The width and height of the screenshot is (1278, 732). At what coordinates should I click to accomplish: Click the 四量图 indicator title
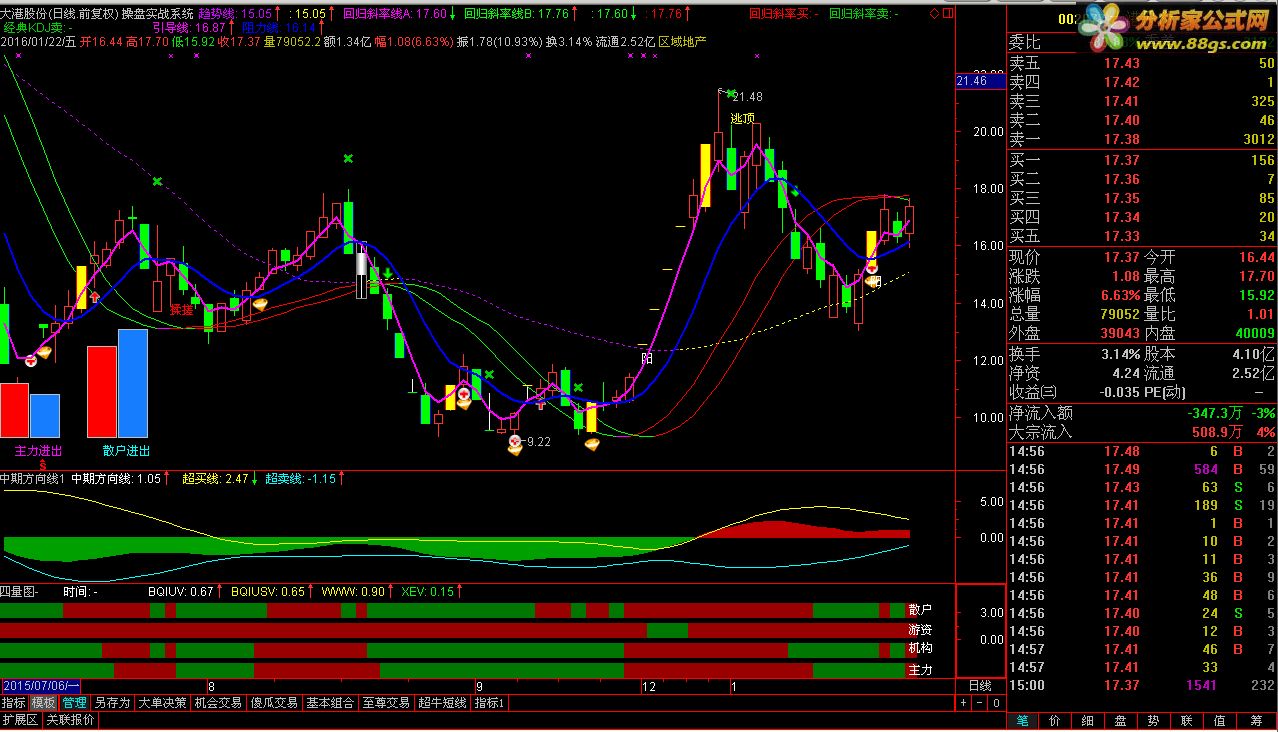[18, 591]
